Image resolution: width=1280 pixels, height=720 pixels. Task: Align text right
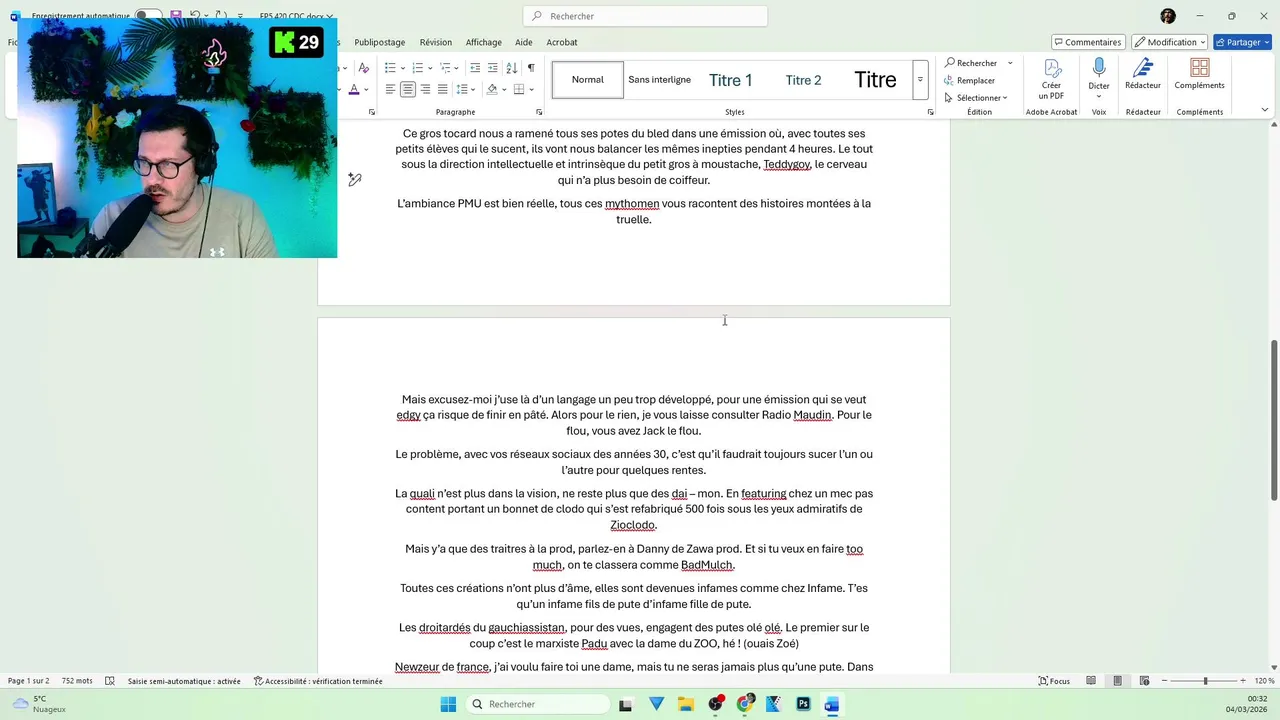tap(425, 89)
